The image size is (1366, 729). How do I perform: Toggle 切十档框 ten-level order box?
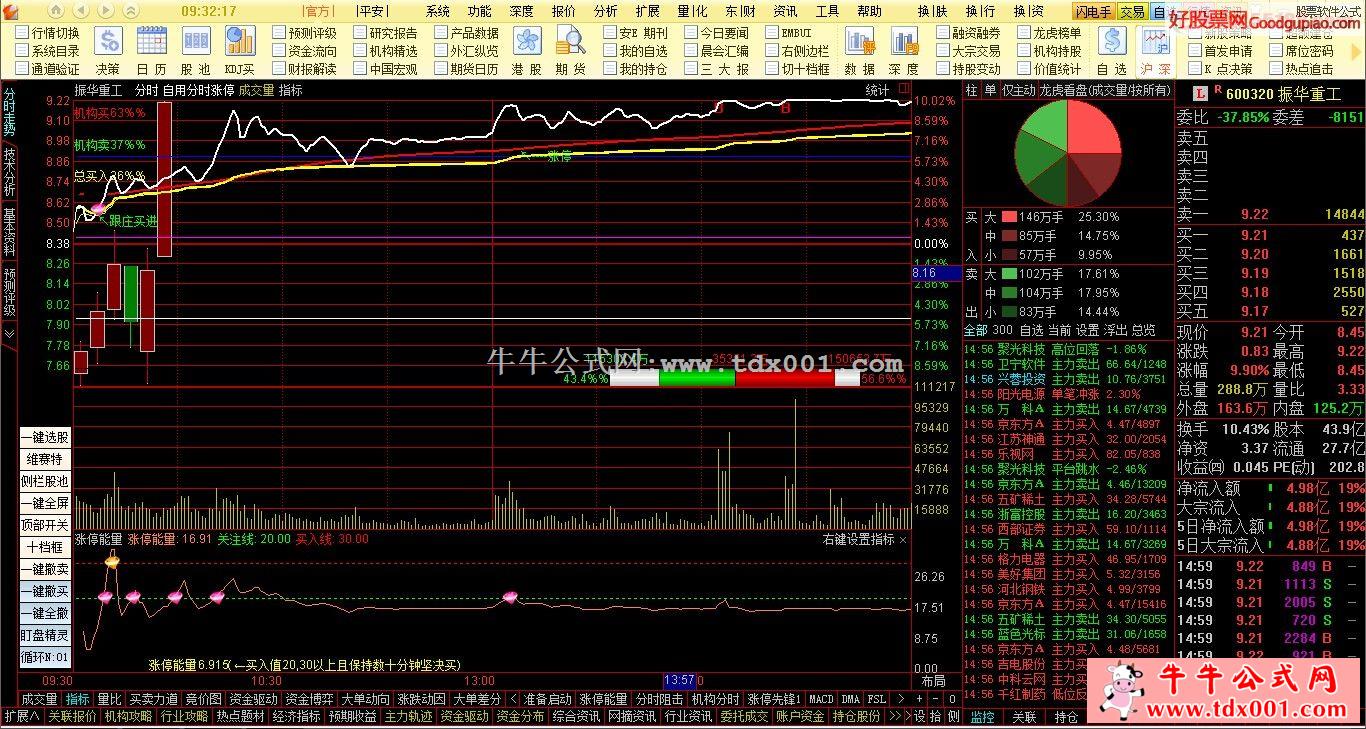[797, 69]
